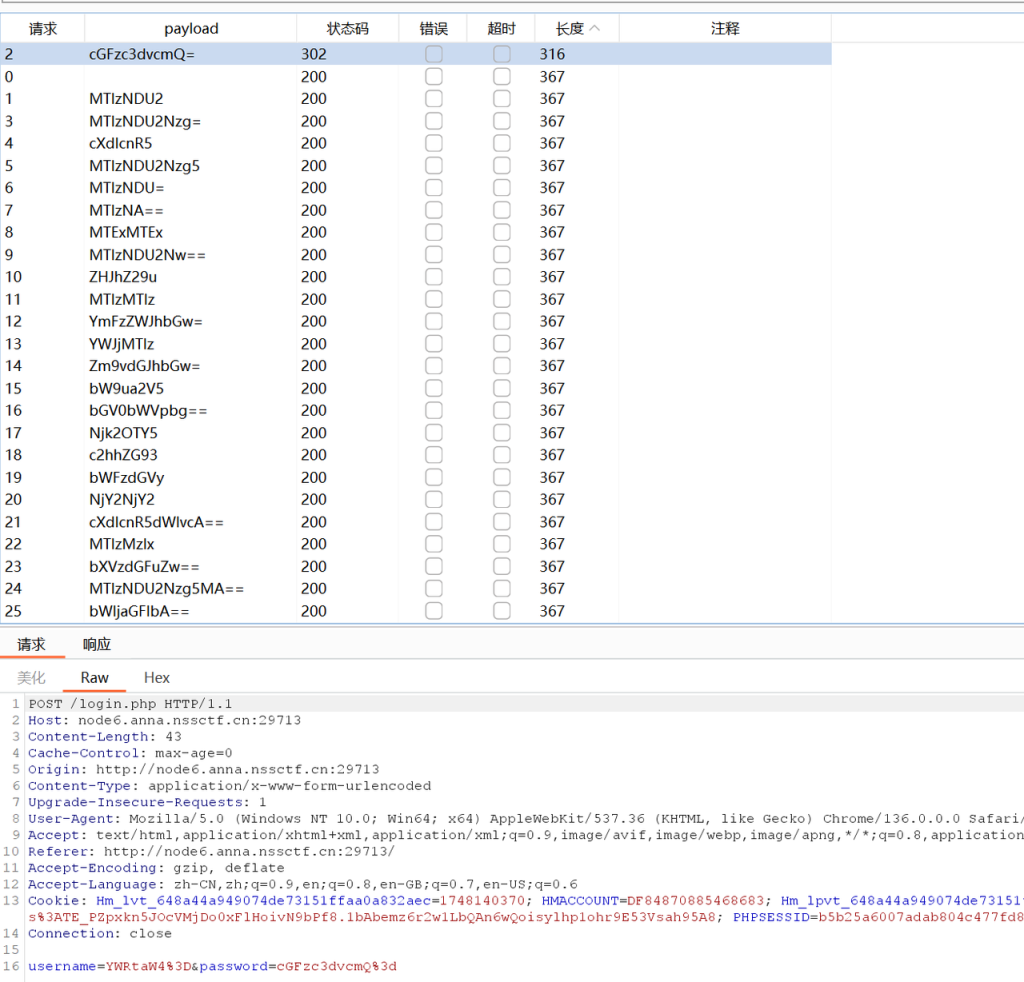Click length value 316
1024x982 pixels.
[552, 54]
